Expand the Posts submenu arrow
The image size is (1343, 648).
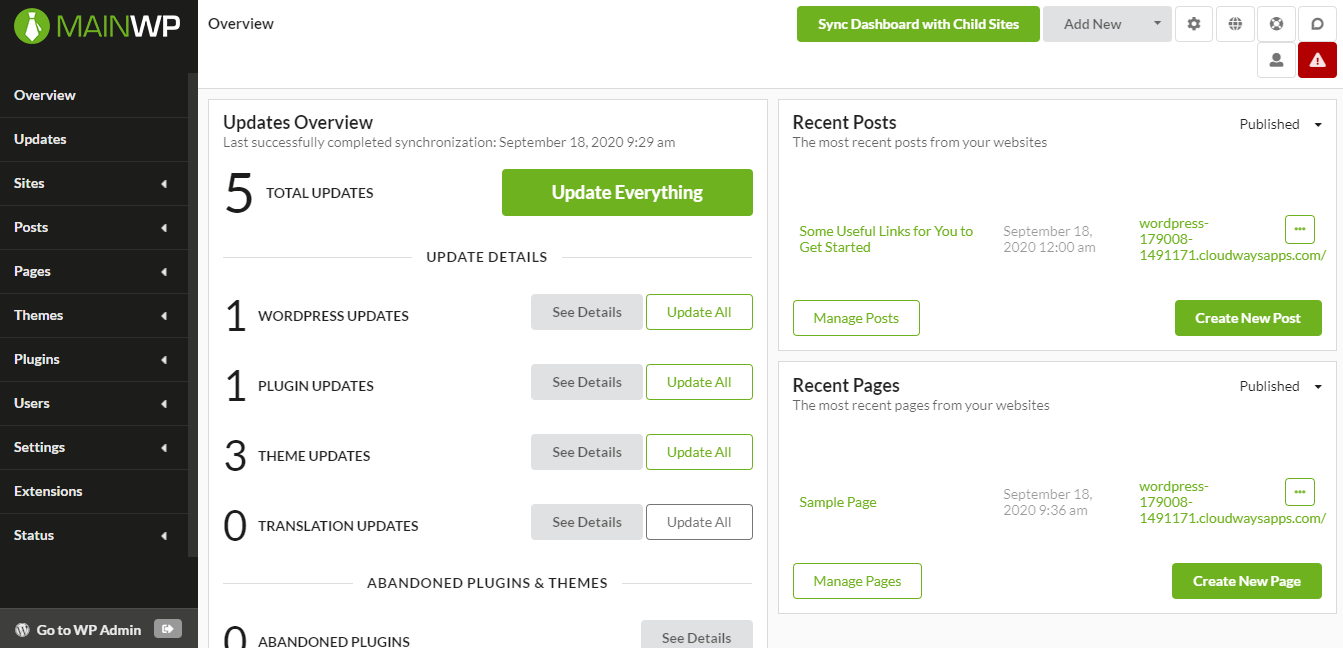pyautogui.click(x=163, y=228)
